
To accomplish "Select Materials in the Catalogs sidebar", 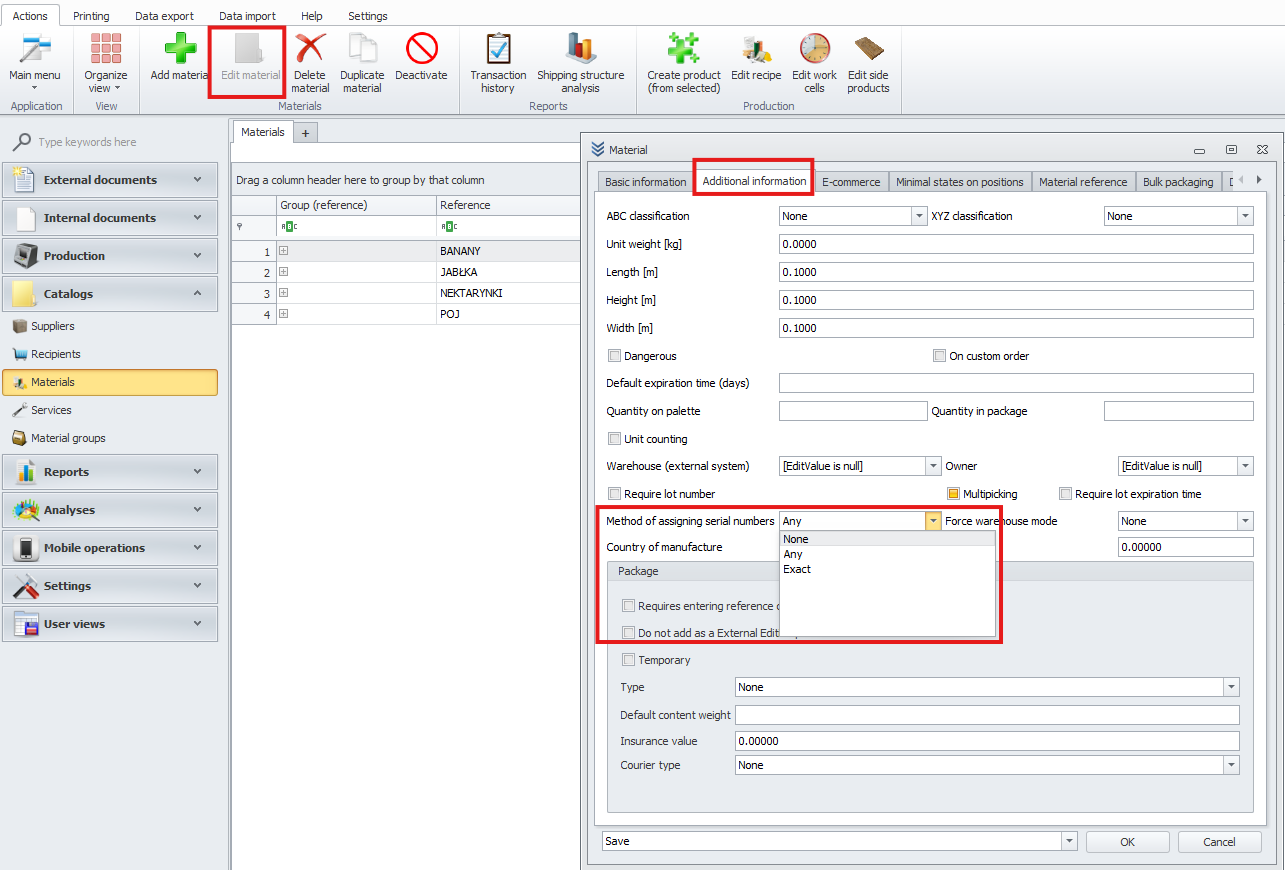I will [x=109, y=382].
